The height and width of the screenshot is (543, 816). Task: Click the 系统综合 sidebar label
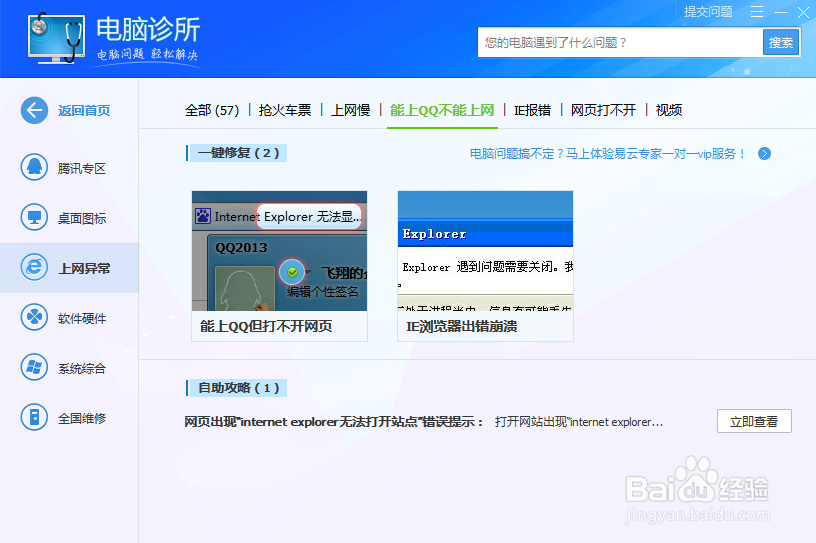click(x=82, y=368)
